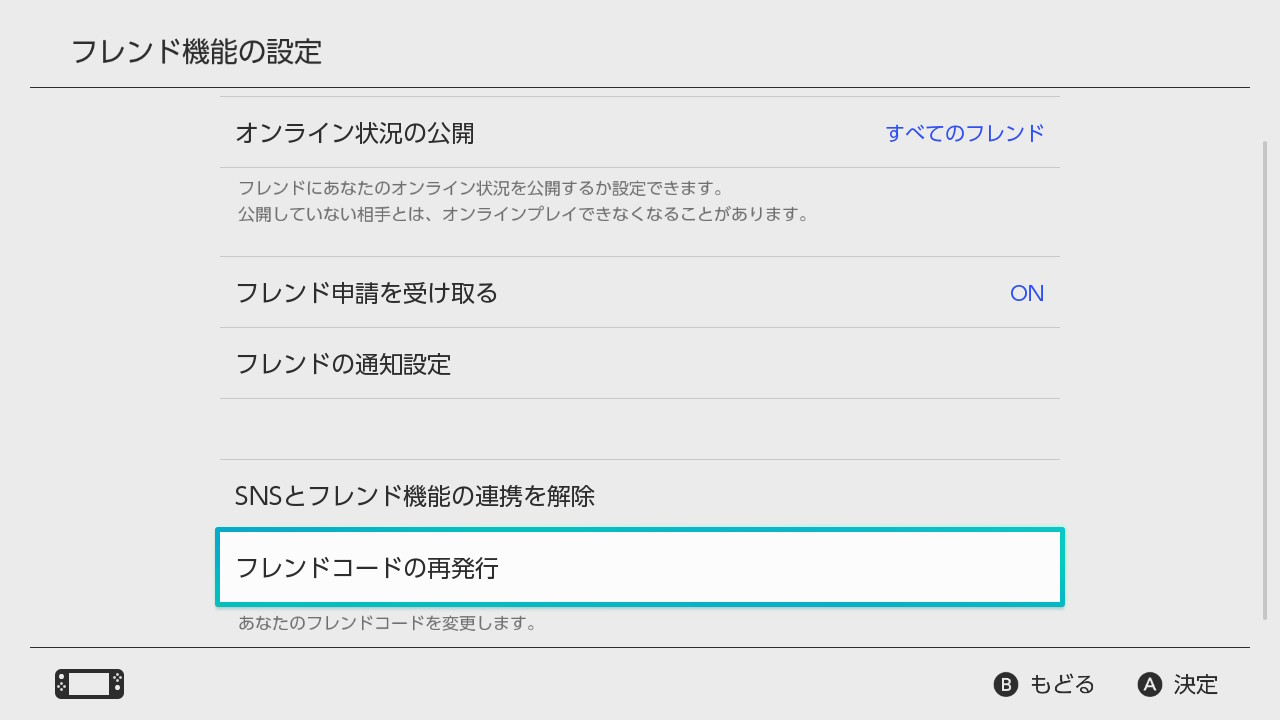
Task: Click the footer divider line above the button hints
Action: point(640,647)
